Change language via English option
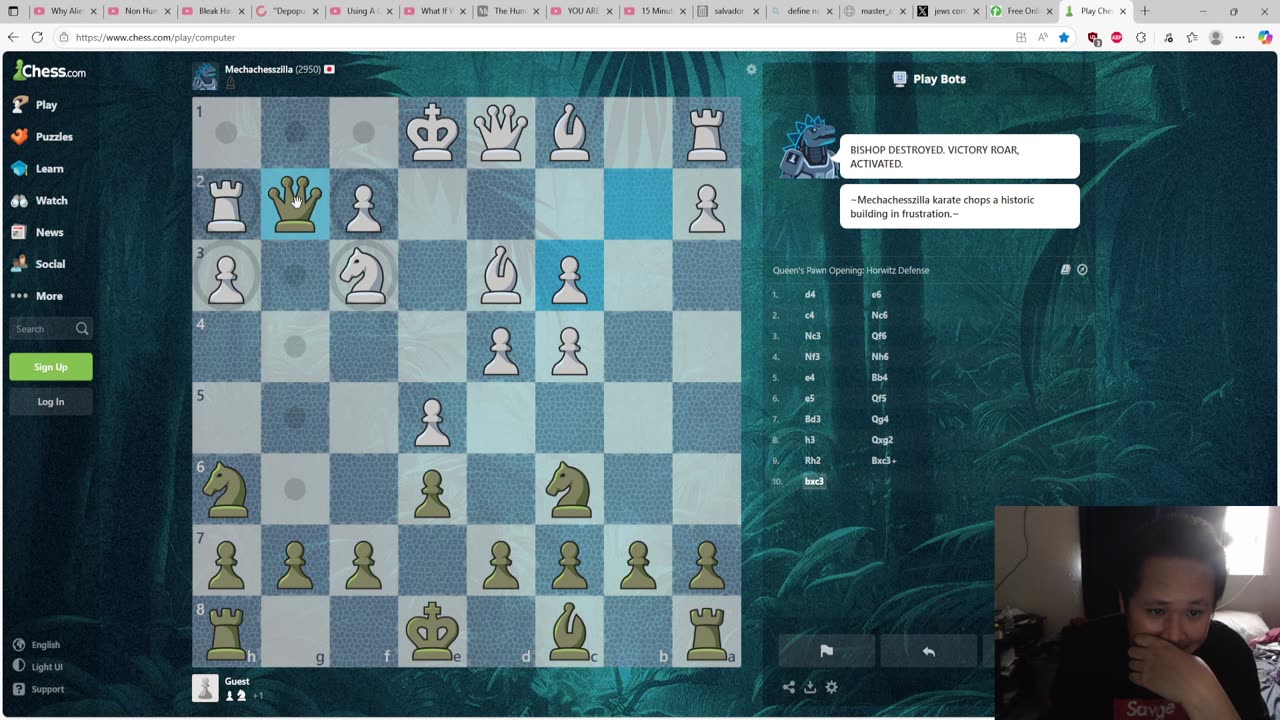The image size is (1280, 720). coord(37,645)
